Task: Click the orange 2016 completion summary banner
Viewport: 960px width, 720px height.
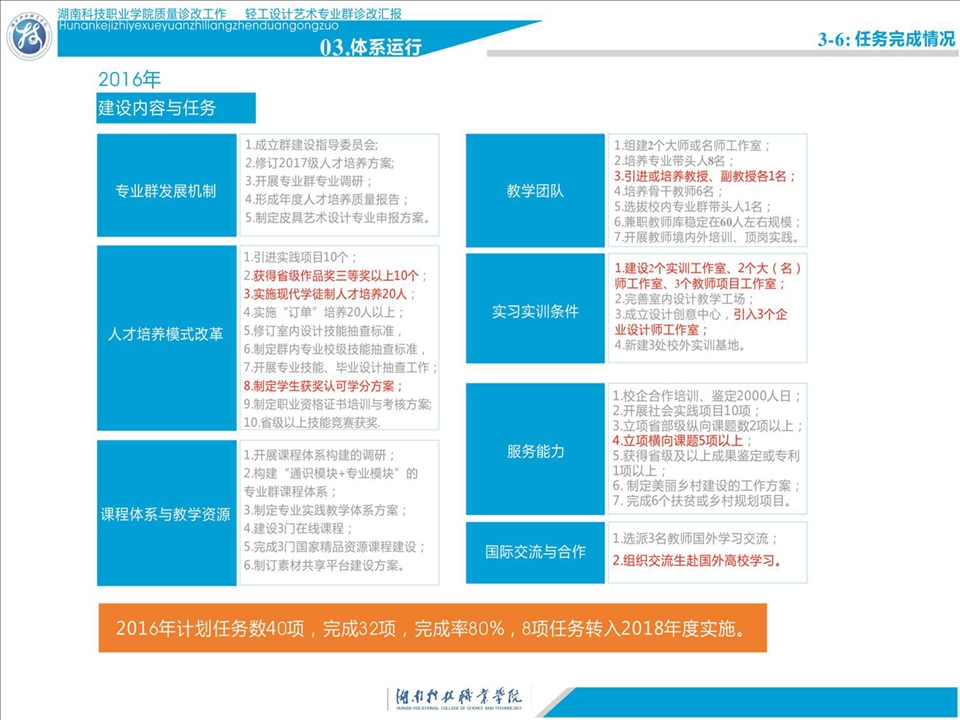Action: coord(432,628)
